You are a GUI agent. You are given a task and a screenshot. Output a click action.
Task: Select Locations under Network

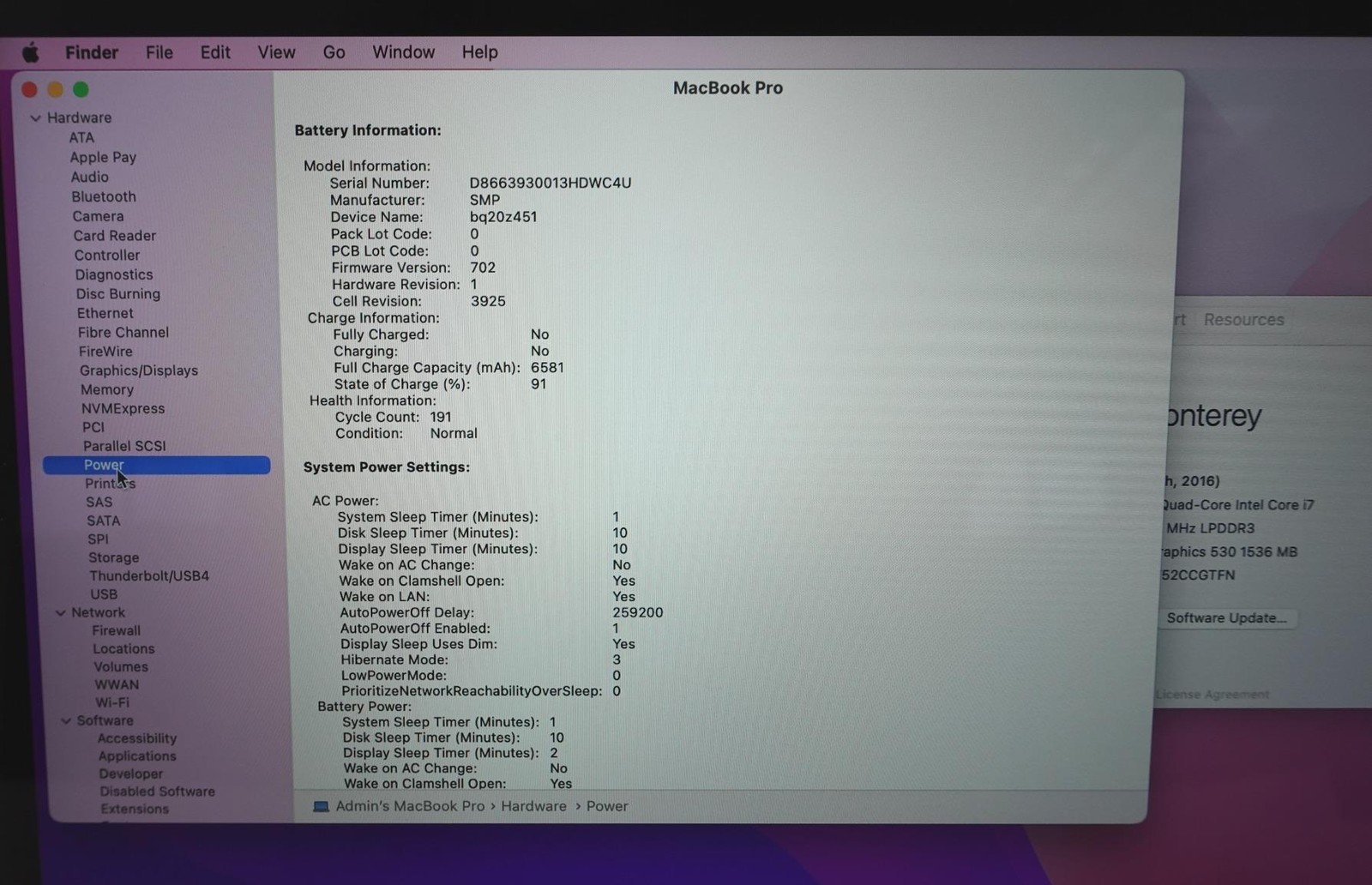[123, 649]
